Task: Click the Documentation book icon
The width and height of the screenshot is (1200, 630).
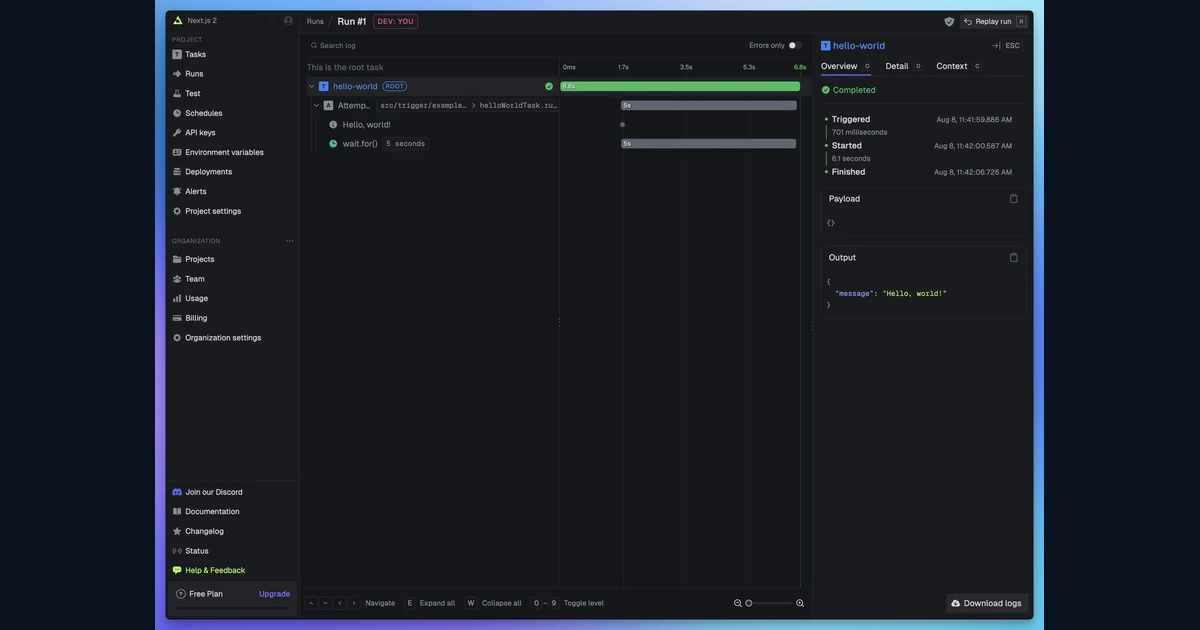Action: (177, 512)
